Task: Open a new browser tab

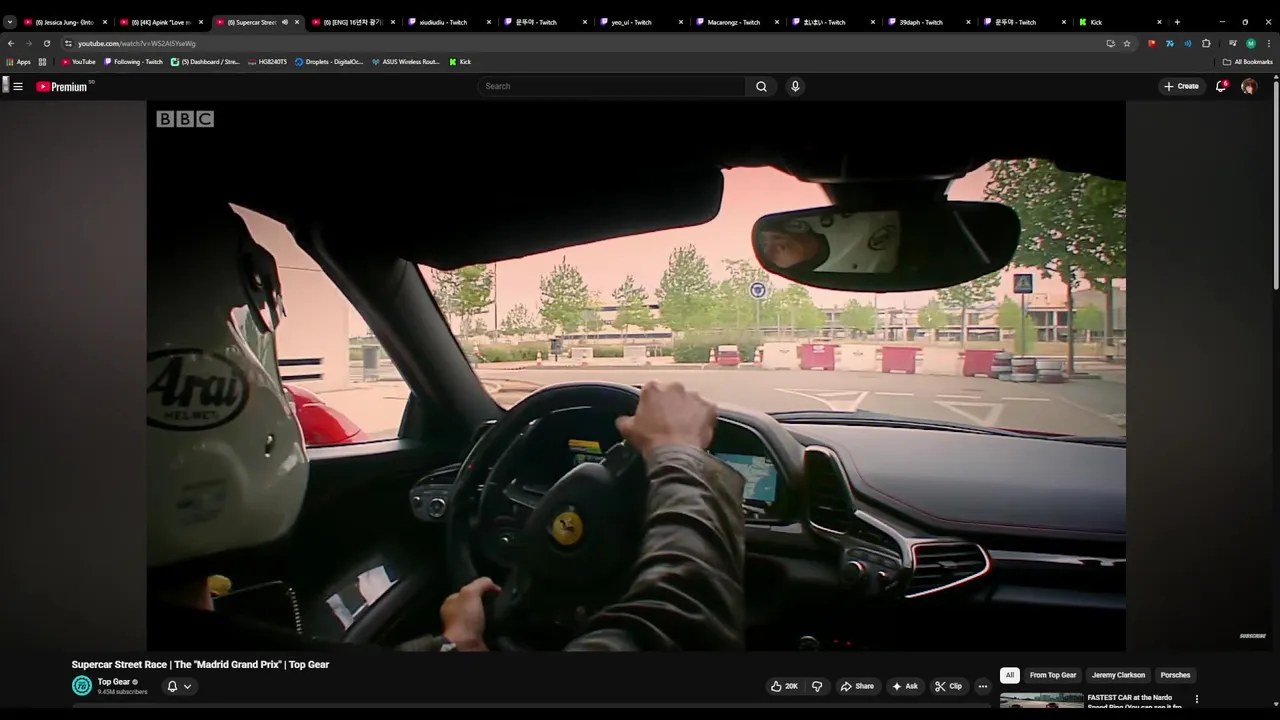Action: coord(1177,22)
